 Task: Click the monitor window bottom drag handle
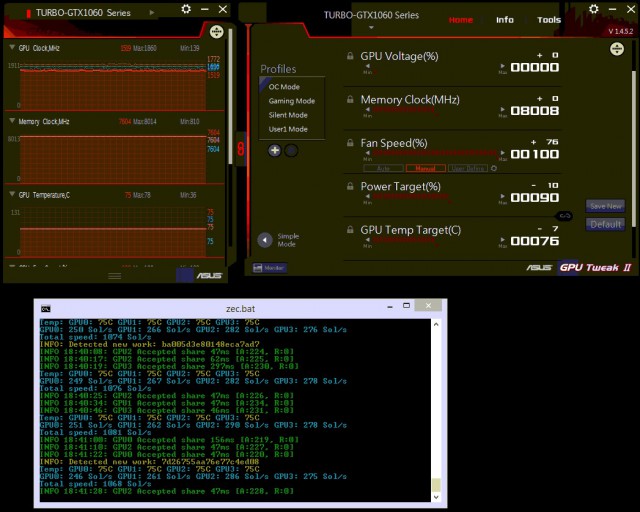[115, 276]
